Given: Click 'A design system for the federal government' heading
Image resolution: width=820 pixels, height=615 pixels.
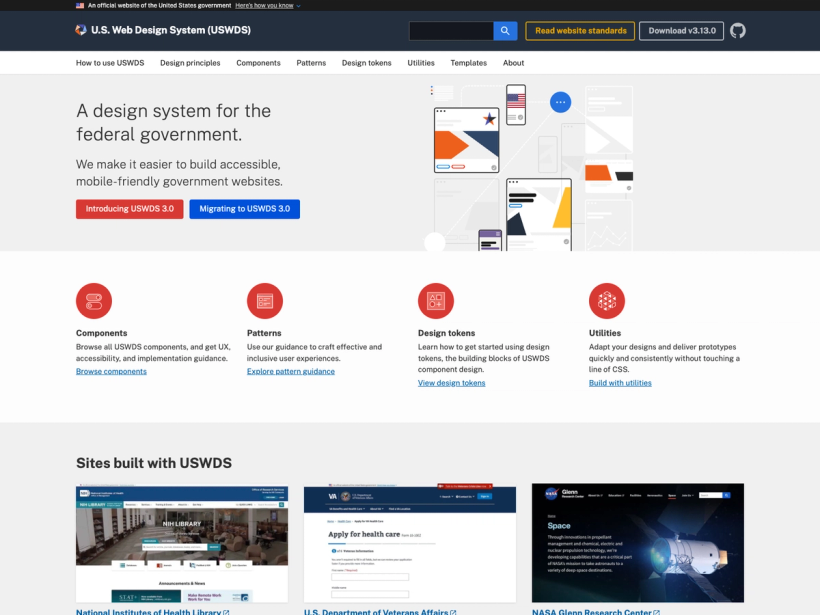Looking at the screenshot, I should [174, 122].
